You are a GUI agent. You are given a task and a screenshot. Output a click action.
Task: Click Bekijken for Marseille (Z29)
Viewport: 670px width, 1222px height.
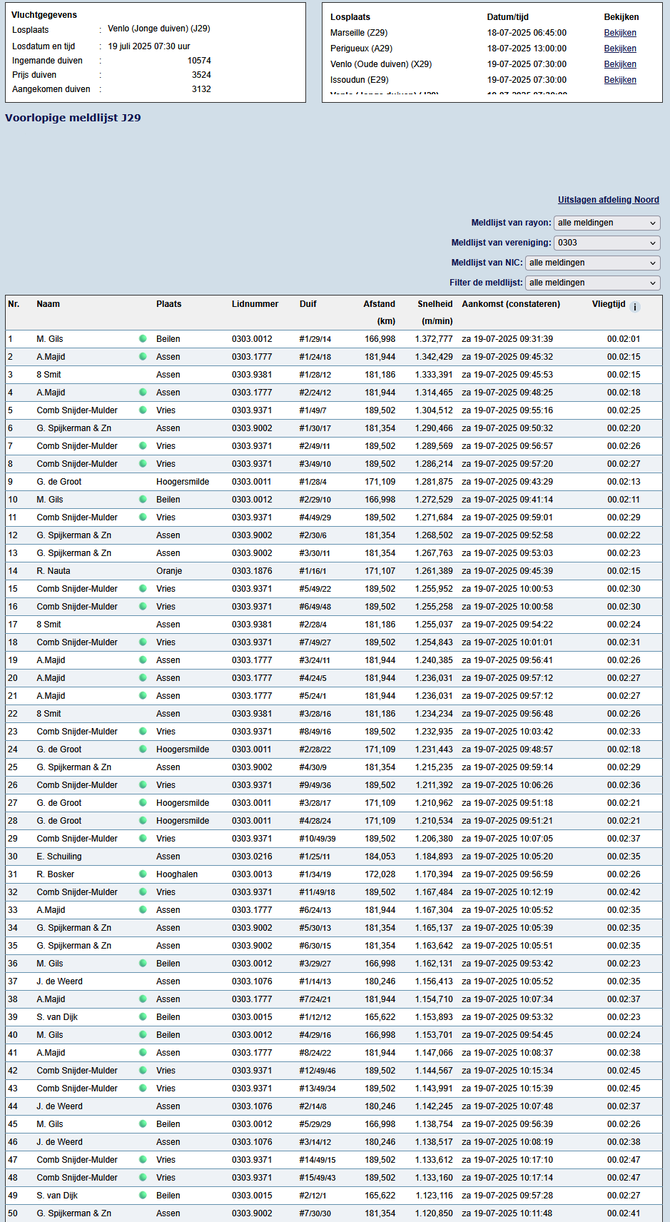click(x=620, y=32)
